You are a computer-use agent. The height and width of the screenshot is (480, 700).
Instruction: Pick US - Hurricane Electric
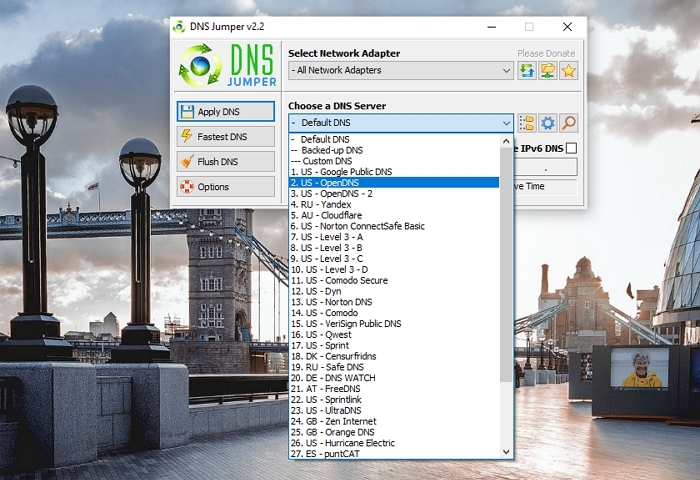coord(394,443)
